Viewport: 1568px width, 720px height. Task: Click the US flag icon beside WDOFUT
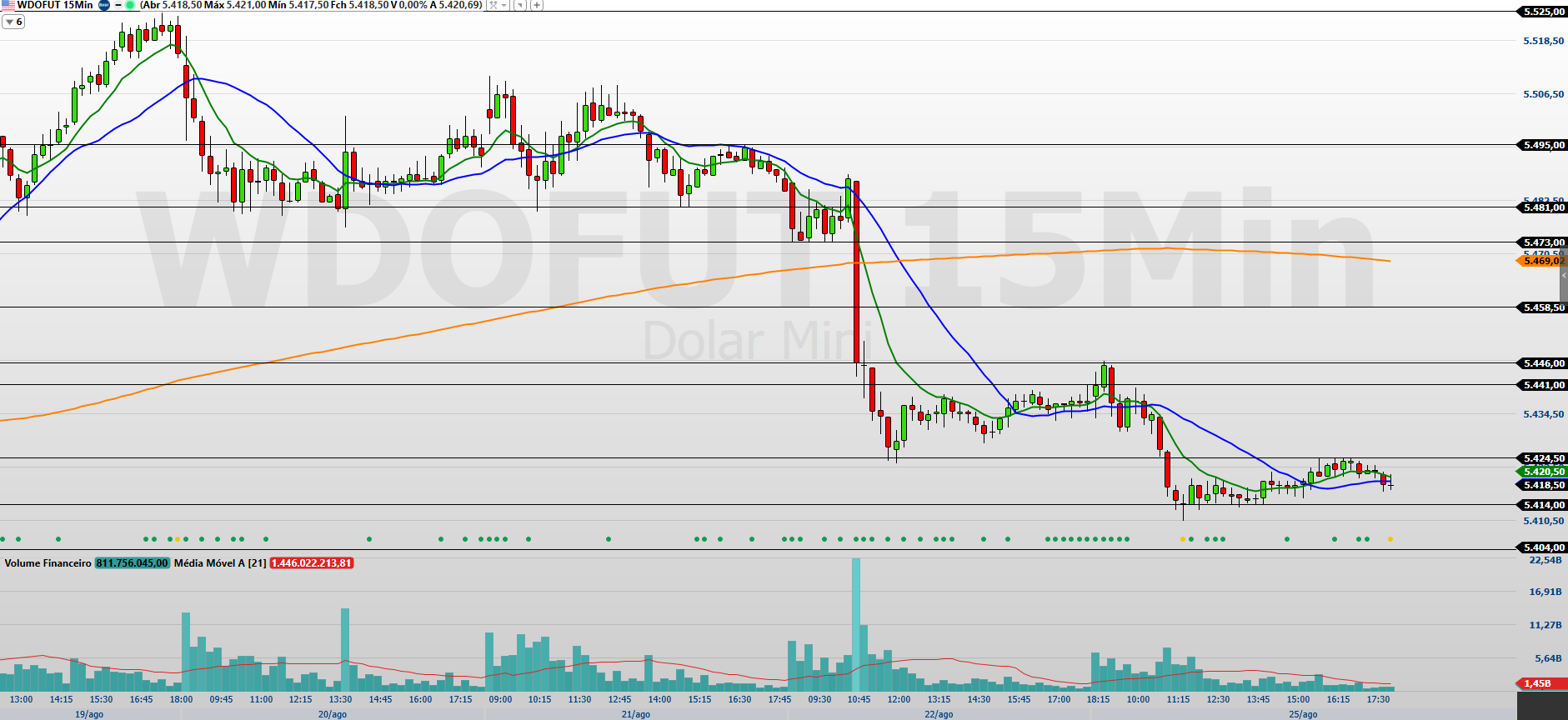8,5
